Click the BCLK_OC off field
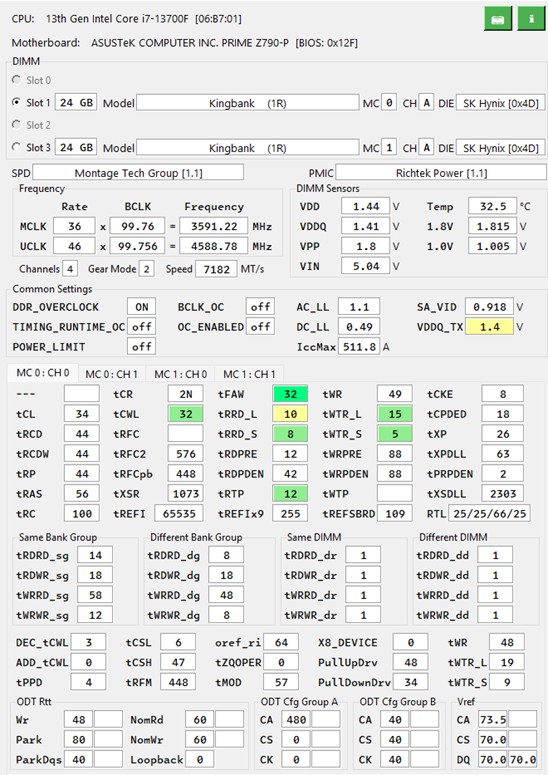Screen dimensions: 548x775 point(260,307)
